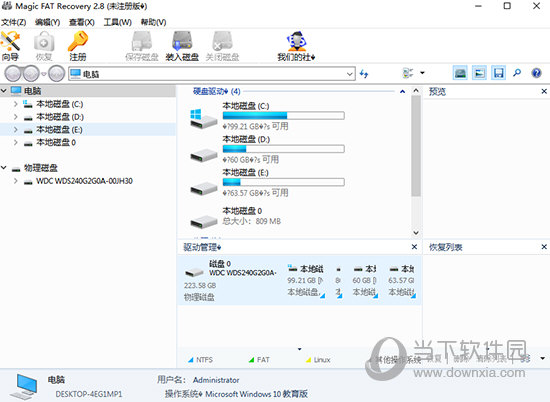Click the Linux legend label

[322, 360]
